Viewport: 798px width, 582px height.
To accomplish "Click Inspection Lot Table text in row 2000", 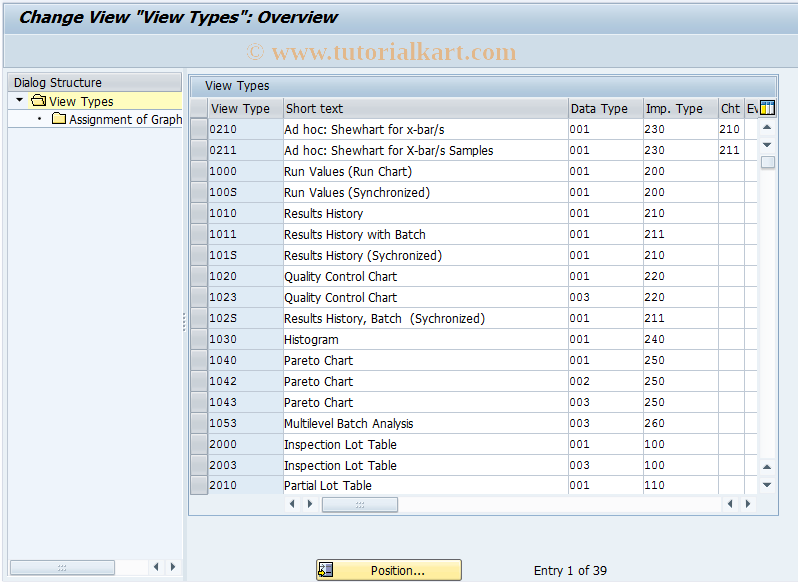I will click(340, 444).
